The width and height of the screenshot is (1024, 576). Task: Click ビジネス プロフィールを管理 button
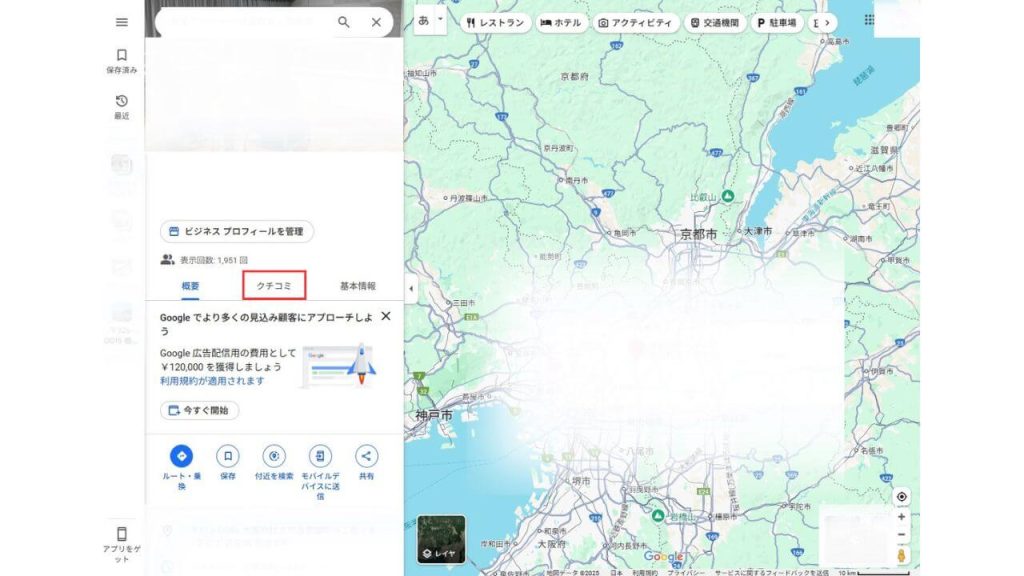pyautogui.click(x=236, y=231)
